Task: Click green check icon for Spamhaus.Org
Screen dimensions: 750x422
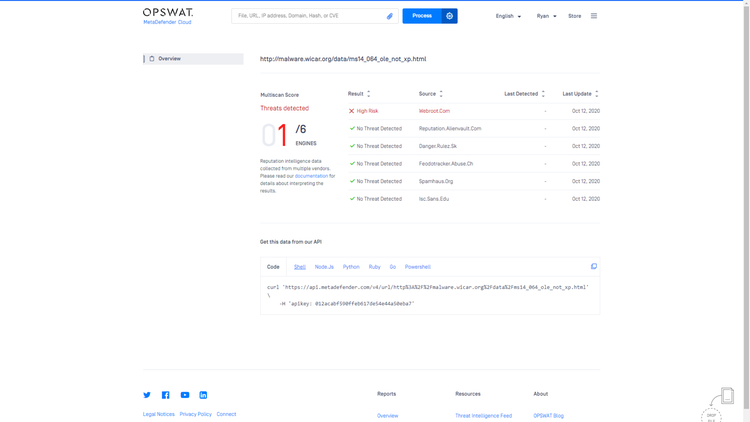Action: point(352,181)
